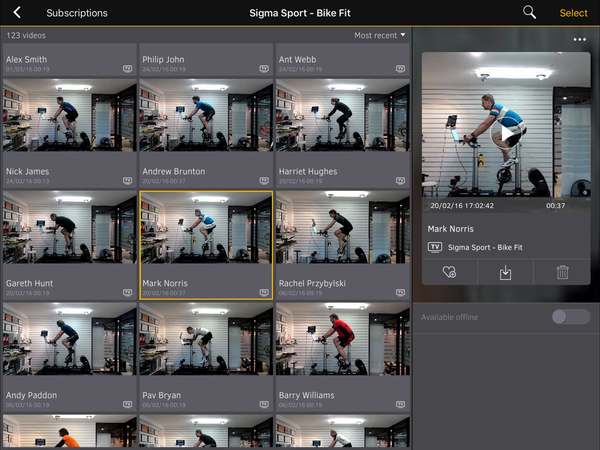600x450 pixels.
Task: Click TV icon on Andrew Brunton card
Action: click(264, 181)
